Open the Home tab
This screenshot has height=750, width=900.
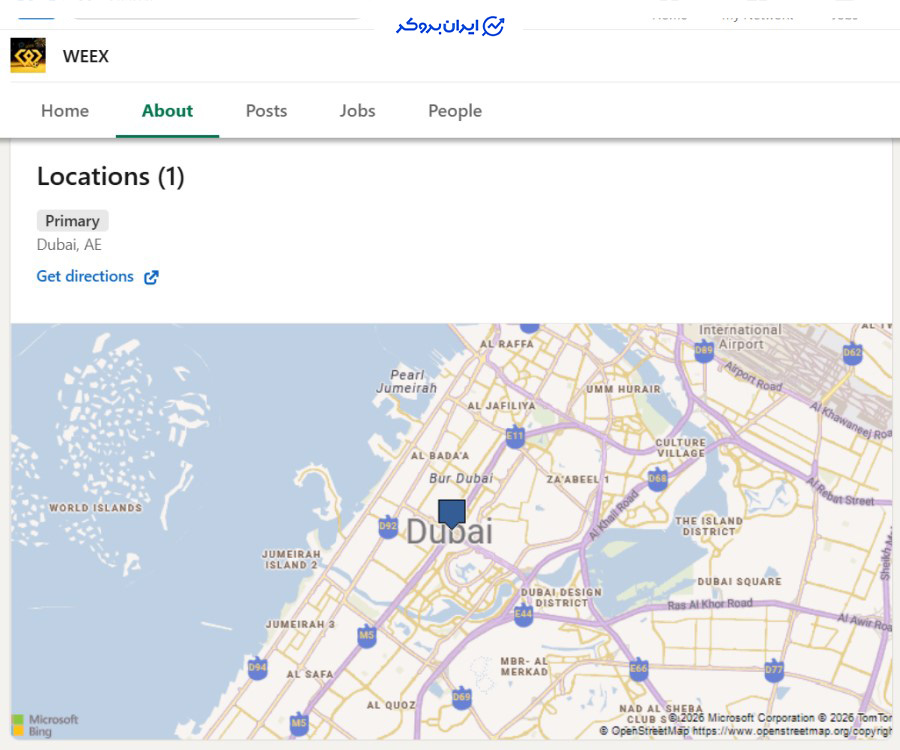65,111
